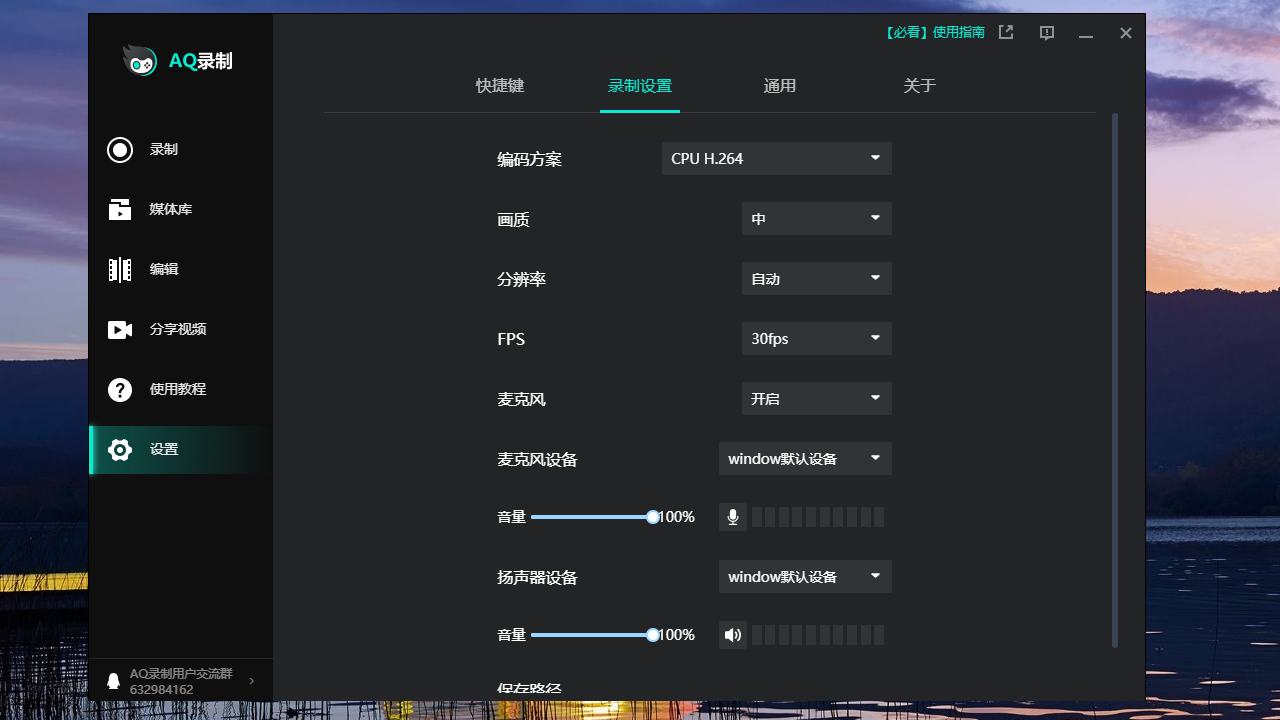This screenshot has width=1280, height=720.
Task: Open the 媒体库 media library panel
Action: (x=120, y=209)
